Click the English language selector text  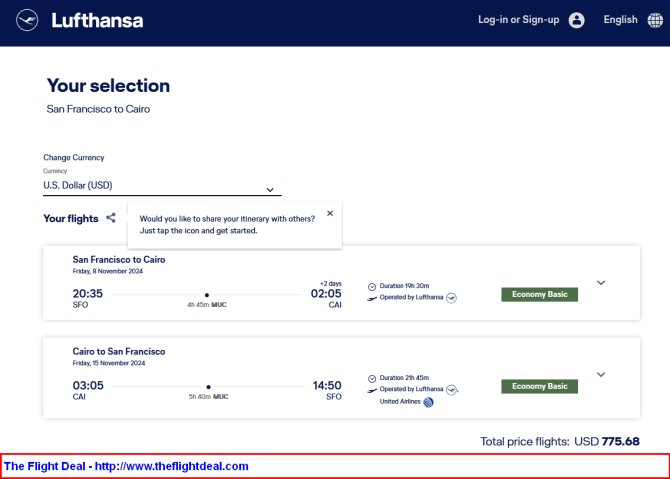pyautogui.click(x=620, y=20)
